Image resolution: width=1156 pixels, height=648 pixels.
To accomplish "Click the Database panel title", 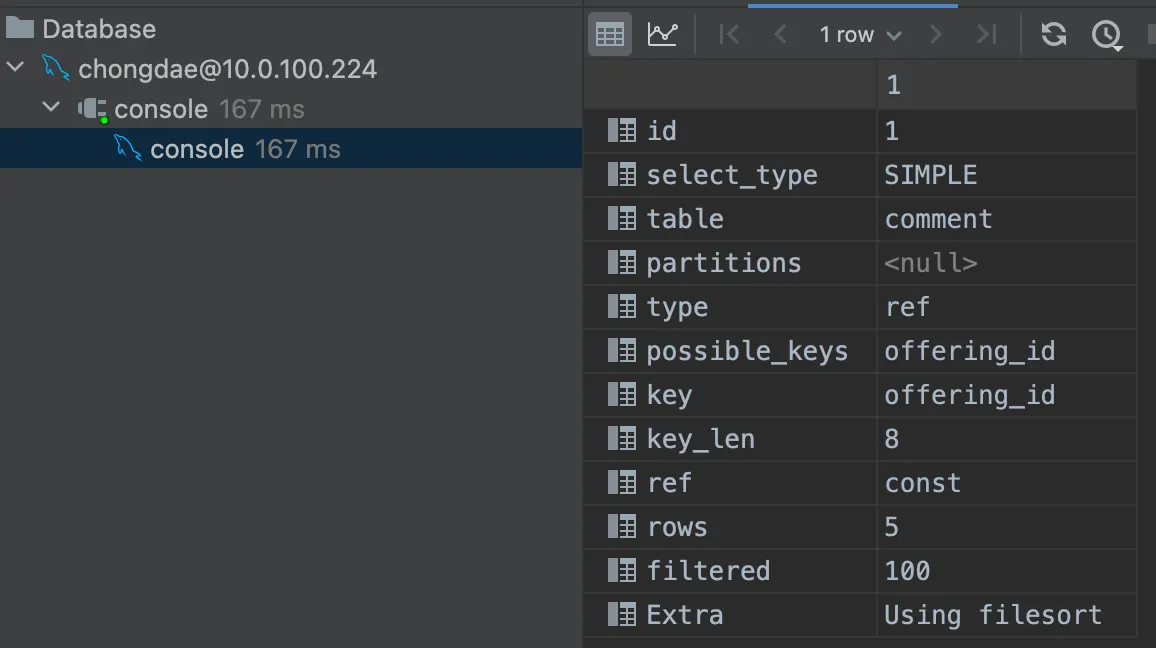I will click(x=98, y=28).
